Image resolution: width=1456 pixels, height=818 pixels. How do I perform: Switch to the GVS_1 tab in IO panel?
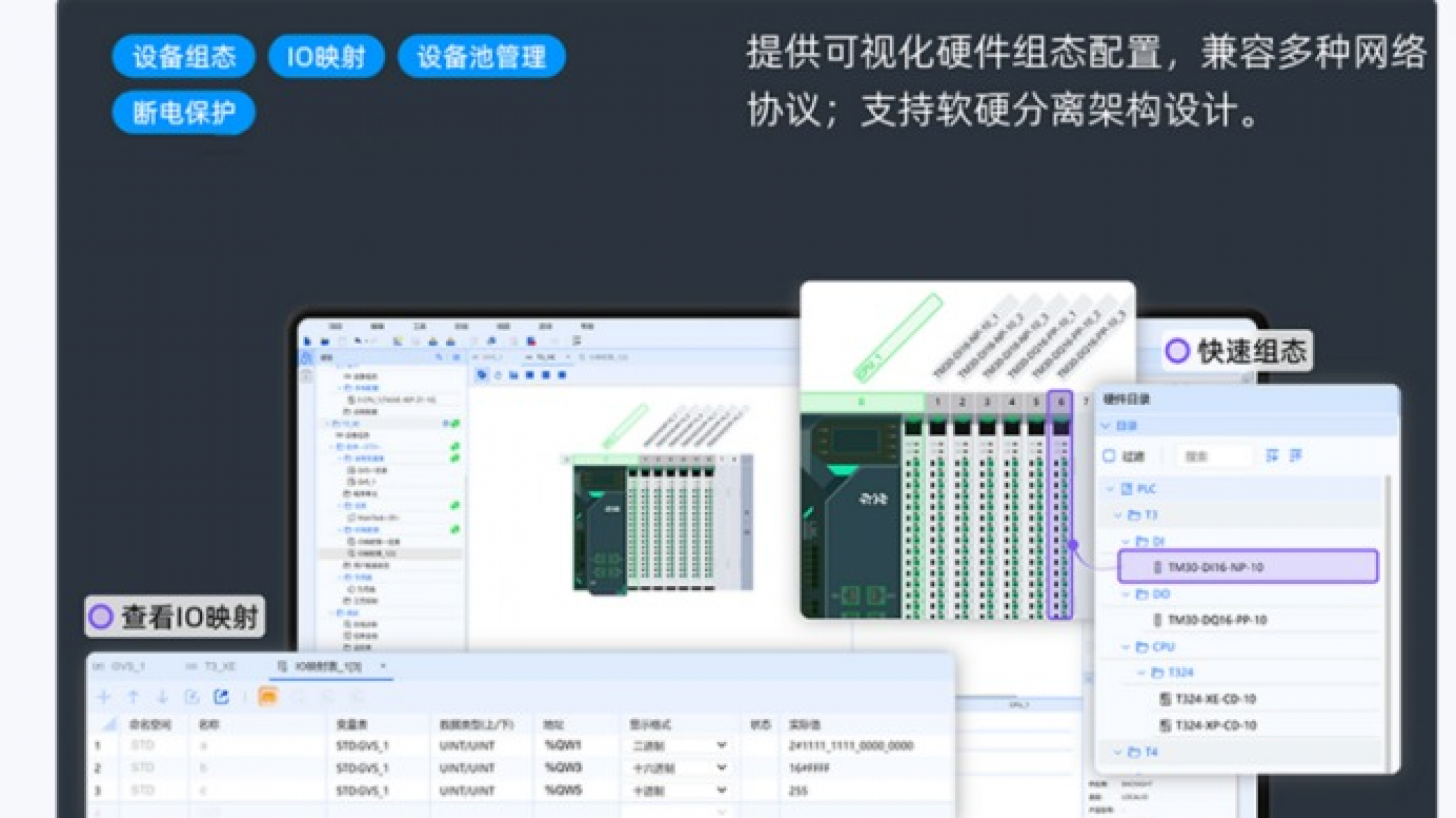pos(120,666)
